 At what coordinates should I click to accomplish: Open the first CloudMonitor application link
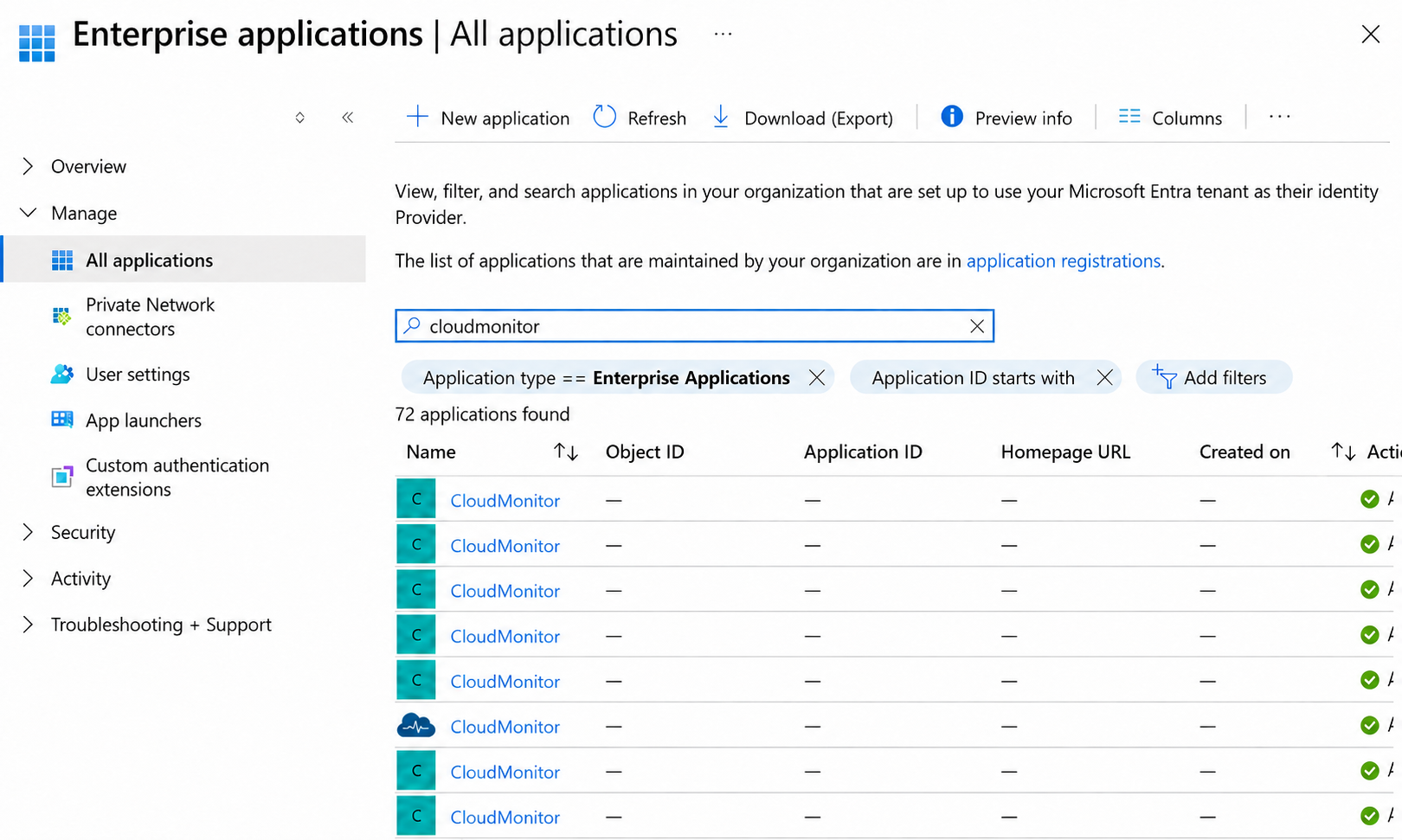pyautogui.click(x=505, y=501)
